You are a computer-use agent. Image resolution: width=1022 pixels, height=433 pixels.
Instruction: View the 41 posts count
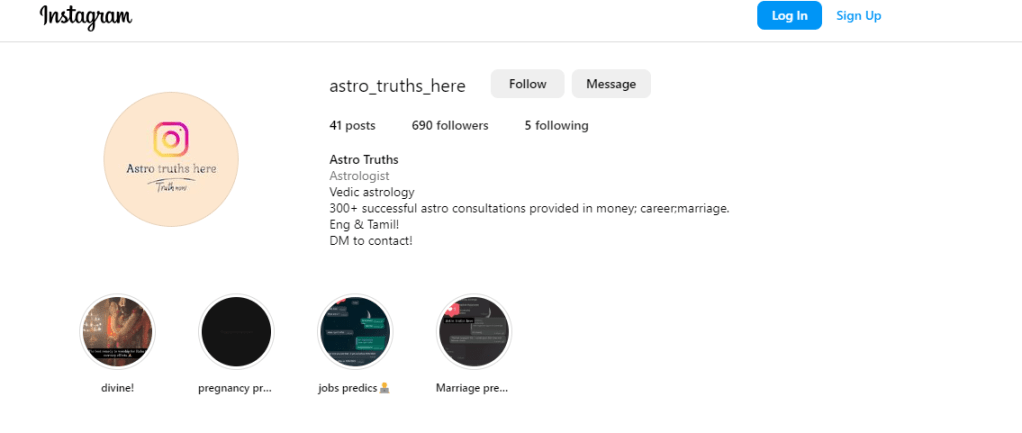pos(352,126)
